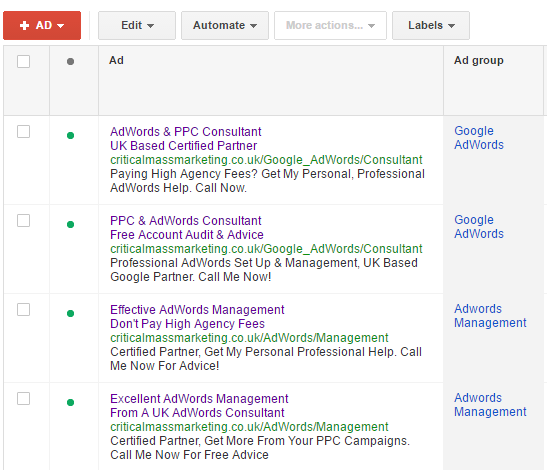Screen dimensions: 547x470
Task: Select checkbox for PPC & AdWords Consultant ad
Action: point(23,221)
